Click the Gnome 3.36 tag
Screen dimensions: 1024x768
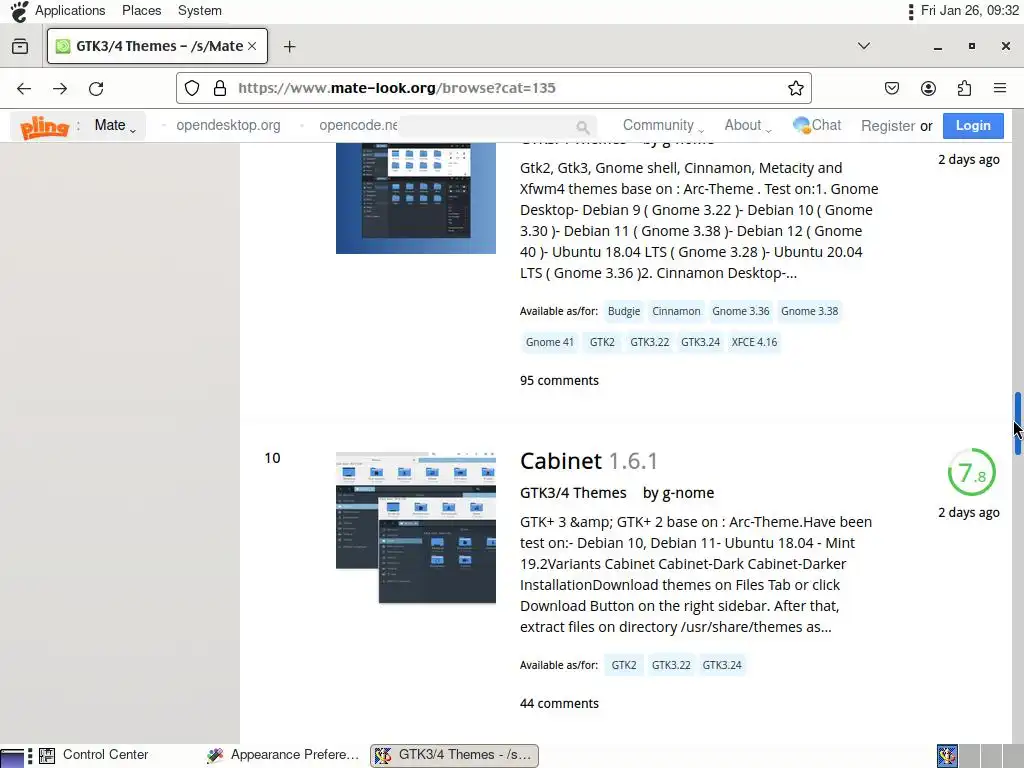click(x=741, y=312)
